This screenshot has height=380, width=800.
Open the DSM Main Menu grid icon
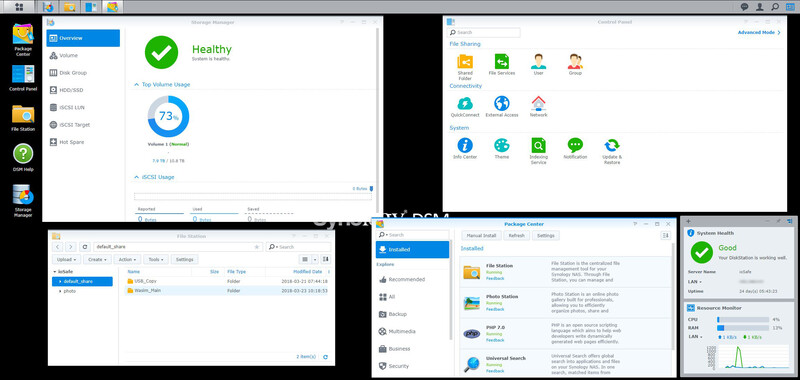(19, 7)
